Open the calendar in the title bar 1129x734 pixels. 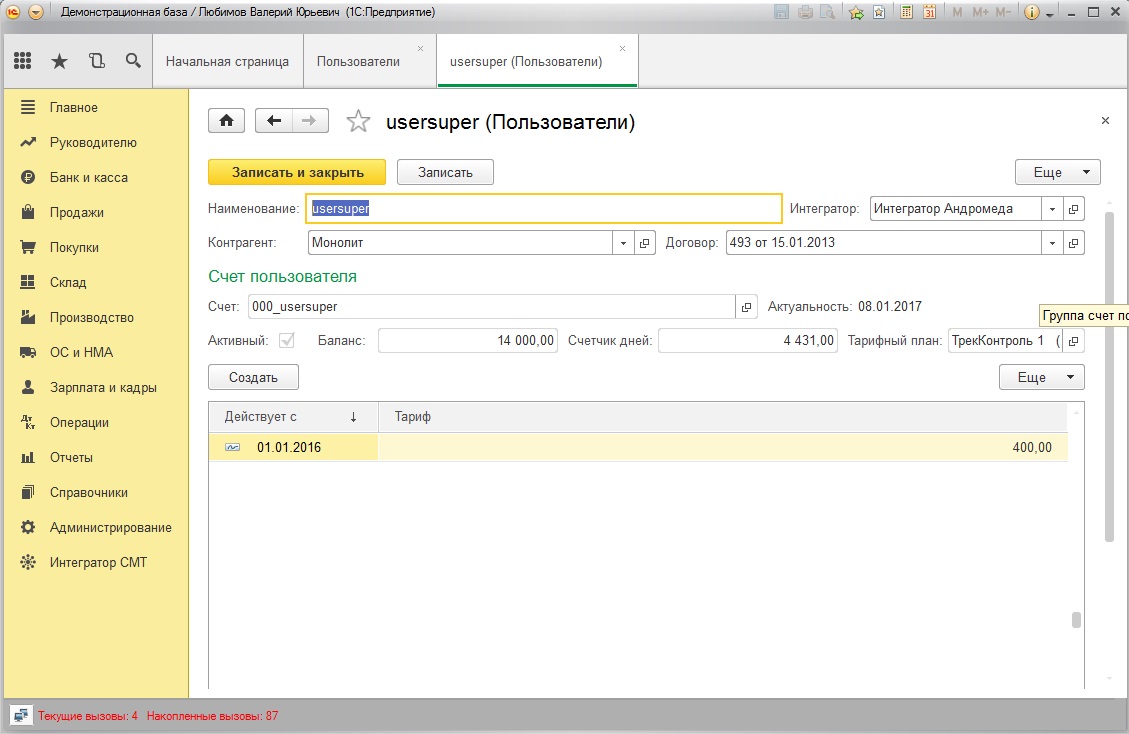click(930, 12)
